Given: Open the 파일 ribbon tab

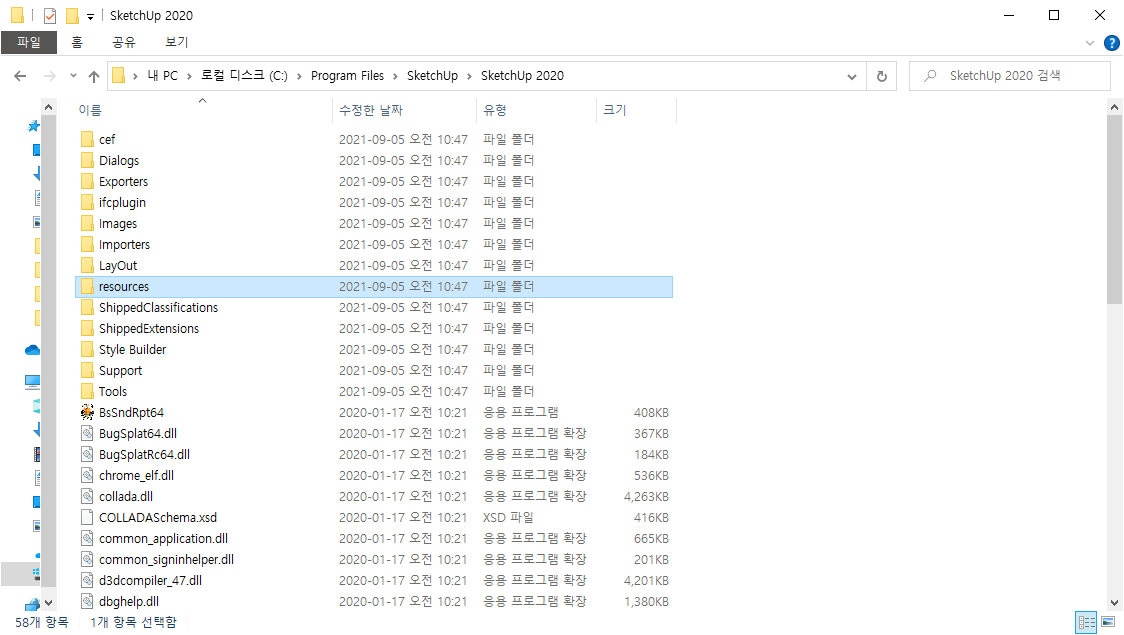Looking at the screenshot, I should pos(29,42).
